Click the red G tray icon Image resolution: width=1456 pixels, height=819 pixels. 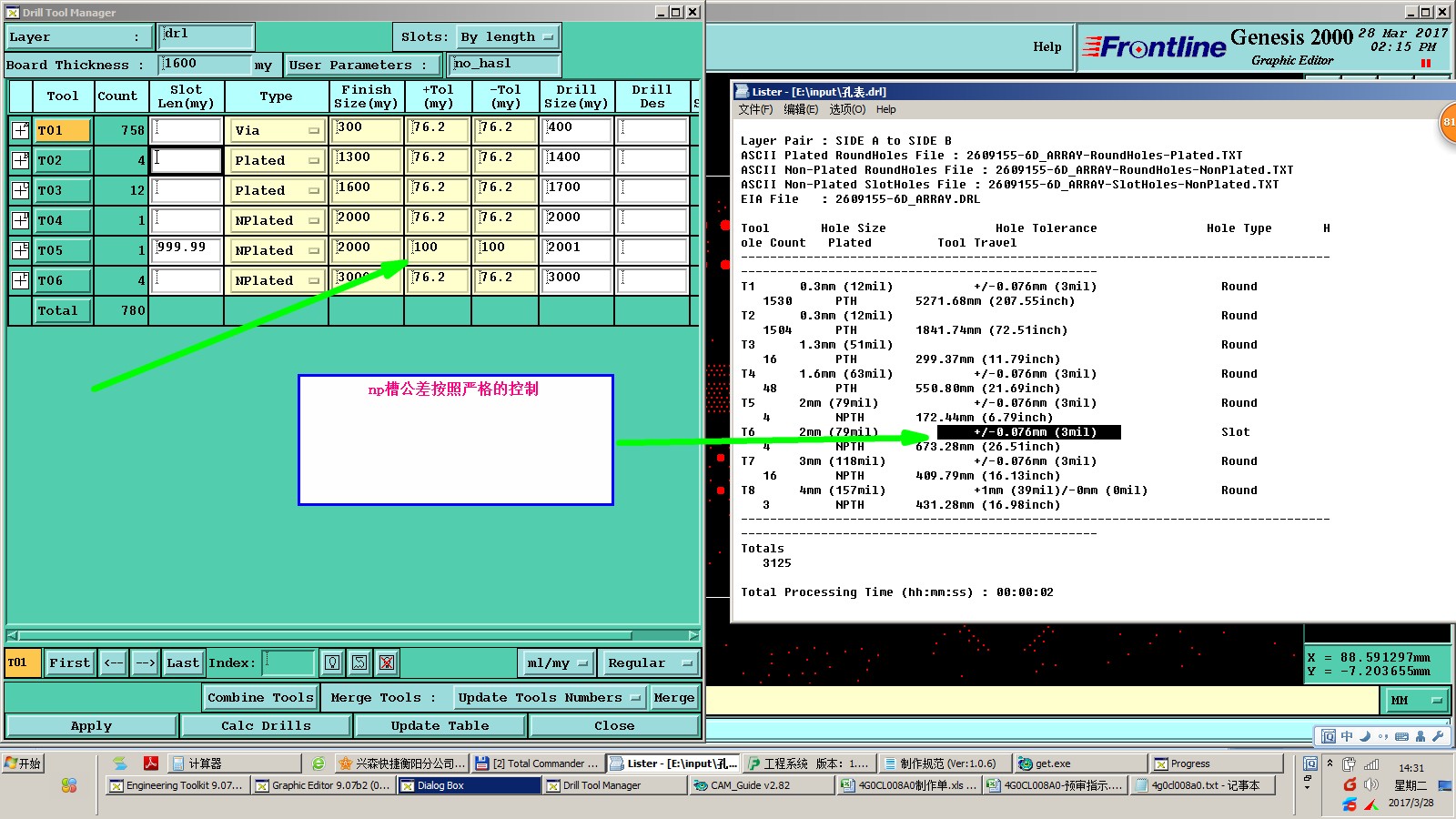1350,784
